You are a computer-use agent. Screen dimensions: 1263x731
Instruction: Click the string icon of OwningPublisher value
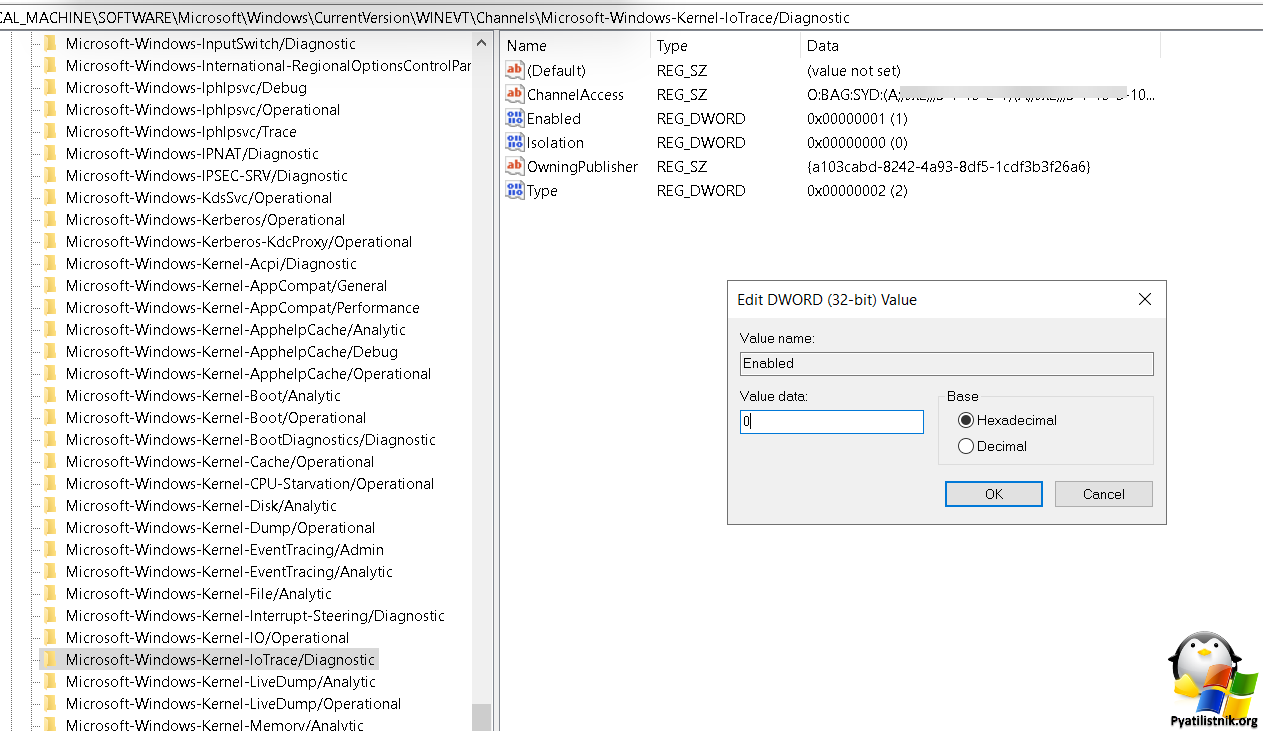(x=515, y=166)
